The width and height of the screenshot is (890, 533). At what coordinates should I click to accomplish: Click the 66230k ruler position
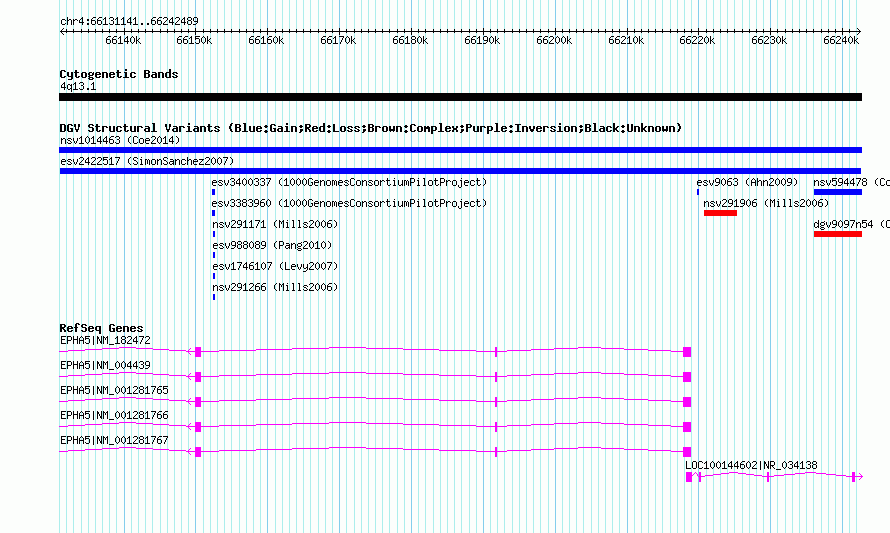769,40
